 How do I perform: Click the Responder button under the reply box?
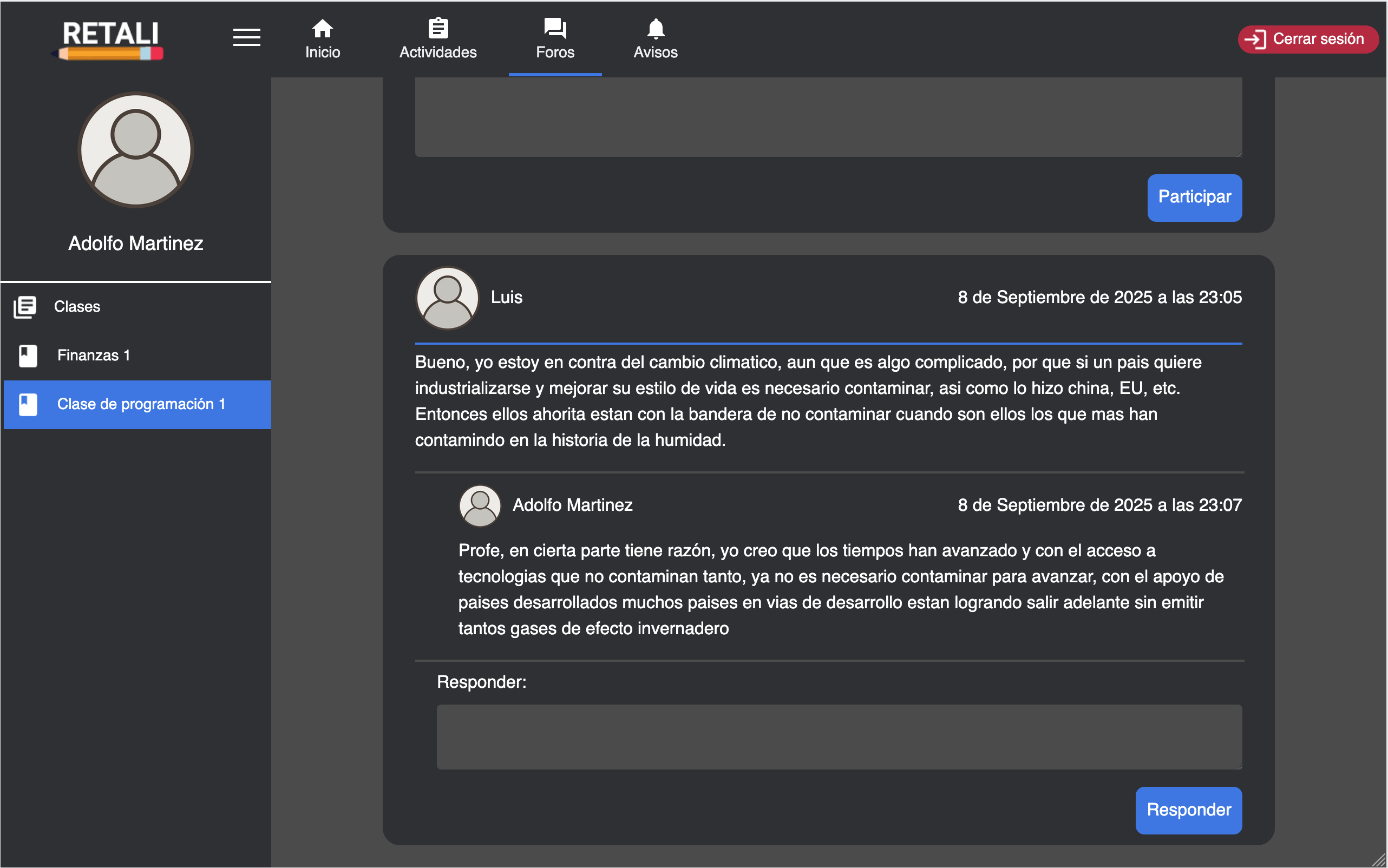click(1188, 810)
